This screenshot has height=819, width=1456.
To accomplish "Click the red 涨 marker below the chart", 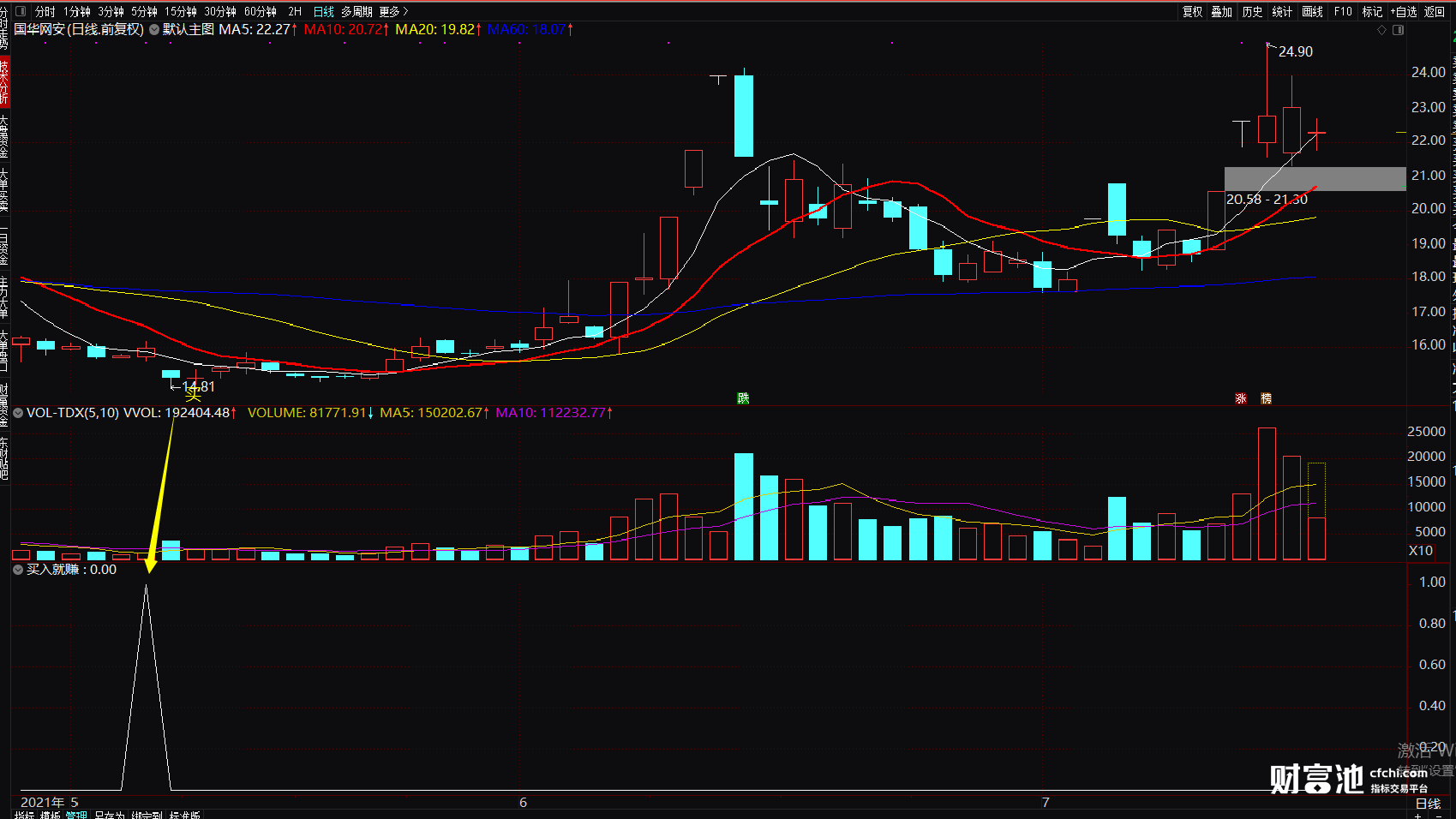I will [1241, 398].
